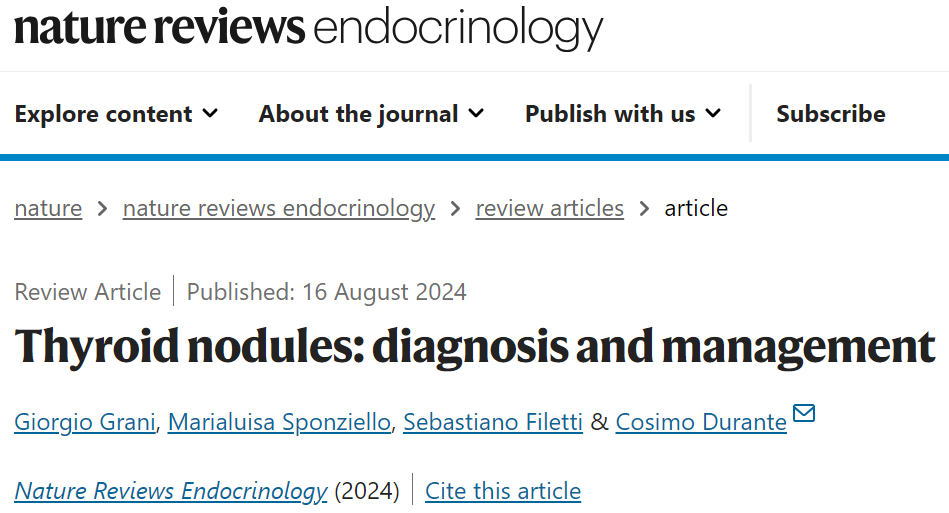Click the Published 16 August 2024 date

[x=327, y=292]
